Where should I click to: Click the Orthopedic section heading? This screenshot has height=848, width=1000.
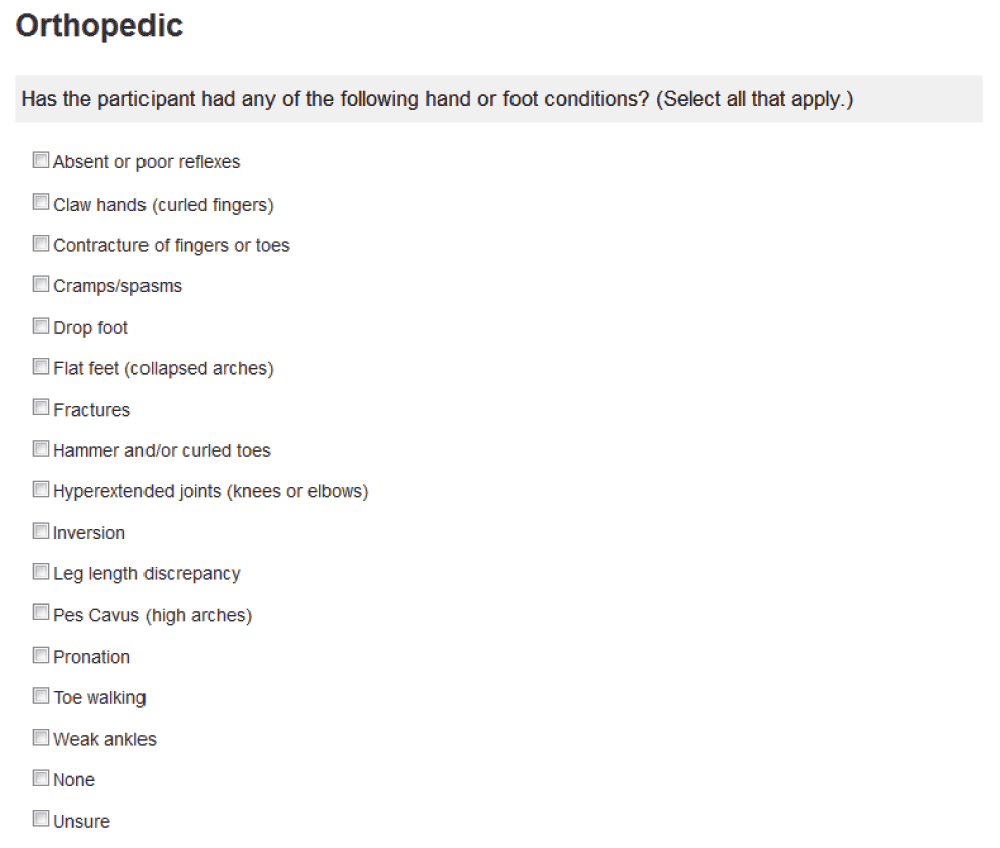pyautogui.click(x=99, y=27)
